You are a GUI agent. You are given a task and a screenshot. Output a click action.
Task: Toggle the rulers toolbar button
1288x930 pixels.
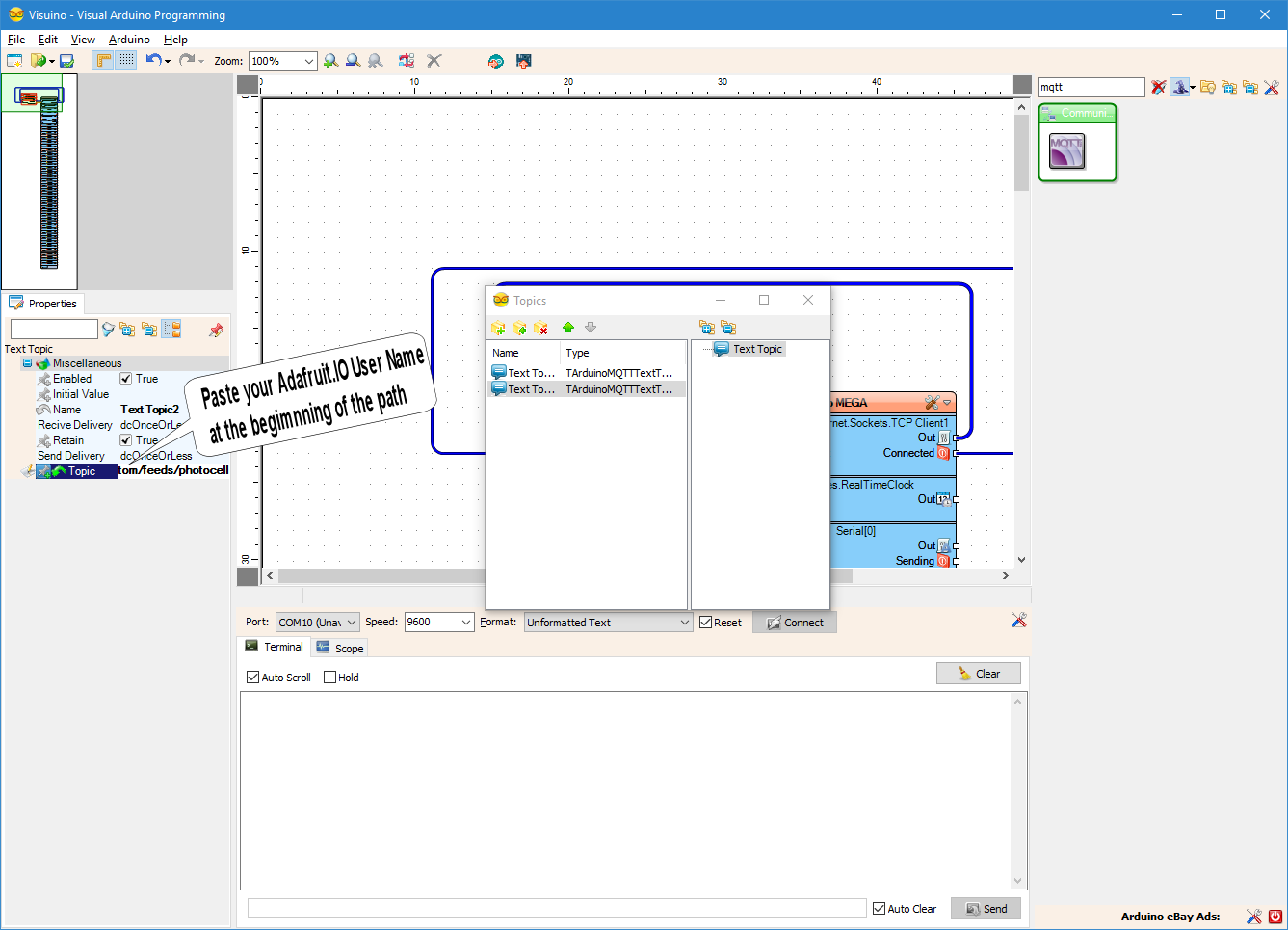coord(103,61)
